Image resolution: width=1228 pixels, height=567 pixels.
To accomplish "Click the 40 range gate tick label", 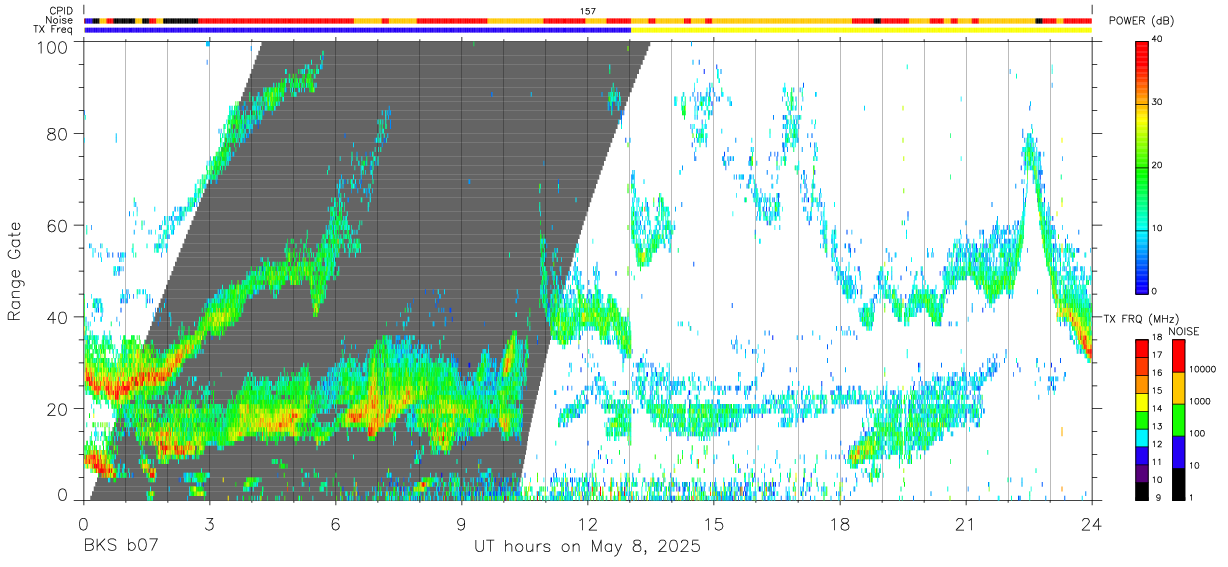I will click(59, 317).
